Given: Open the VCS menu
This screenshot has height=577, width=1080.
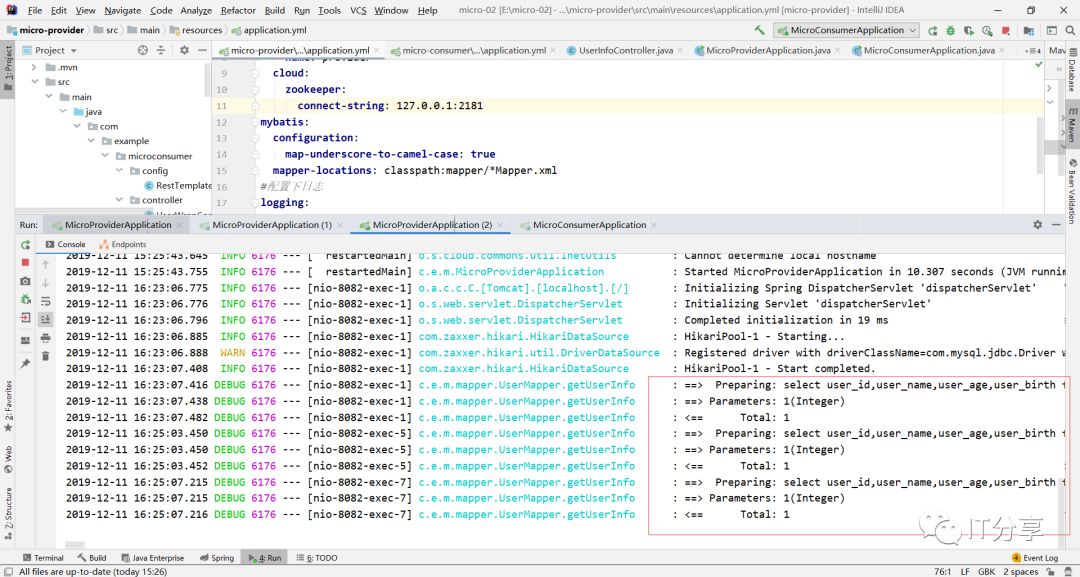Looking at the screenshot, I should pos(358,10).
